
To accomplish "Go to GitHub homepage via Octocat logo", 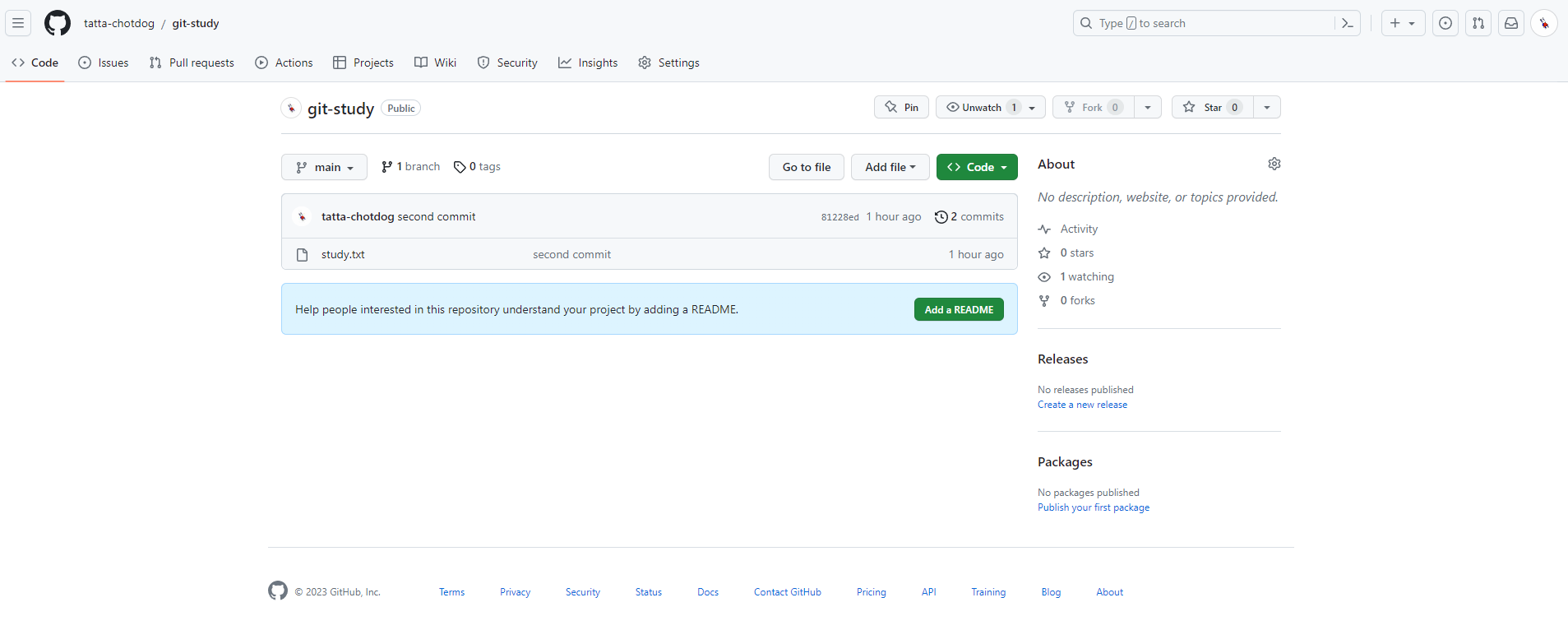I will pos(58,23).
